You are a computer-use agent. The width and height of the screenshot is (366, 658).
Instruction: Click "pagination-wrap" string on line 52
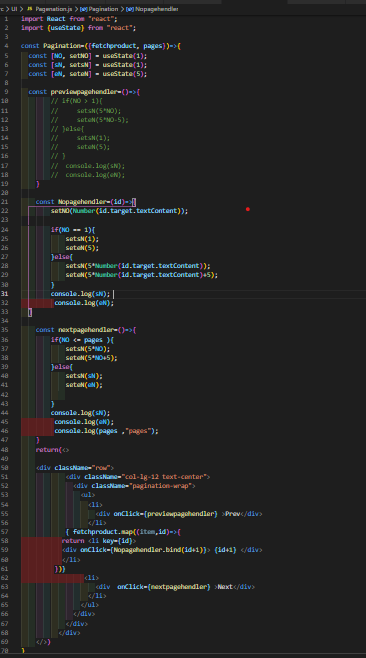coord(162,486)
